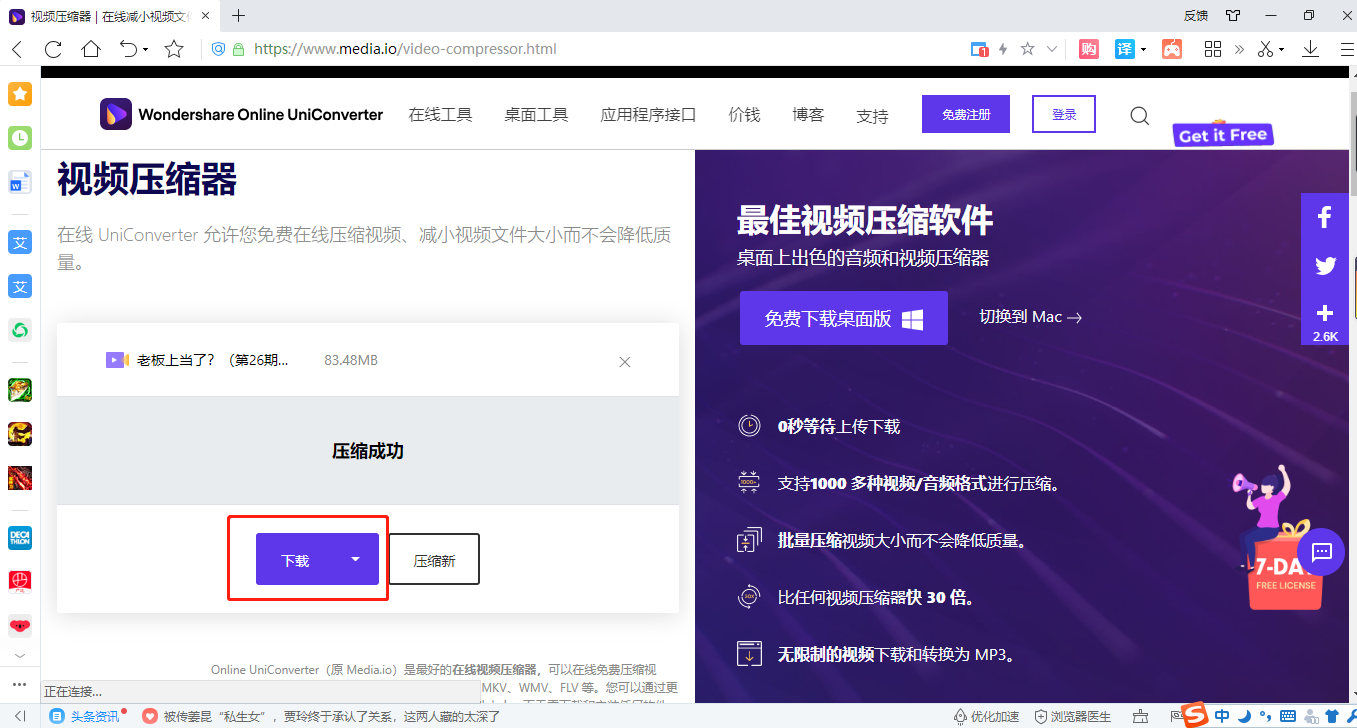This screenshot has width=1357, height=728.
Task: Bookmark this page with the address-bar star
Action: 1027,49
